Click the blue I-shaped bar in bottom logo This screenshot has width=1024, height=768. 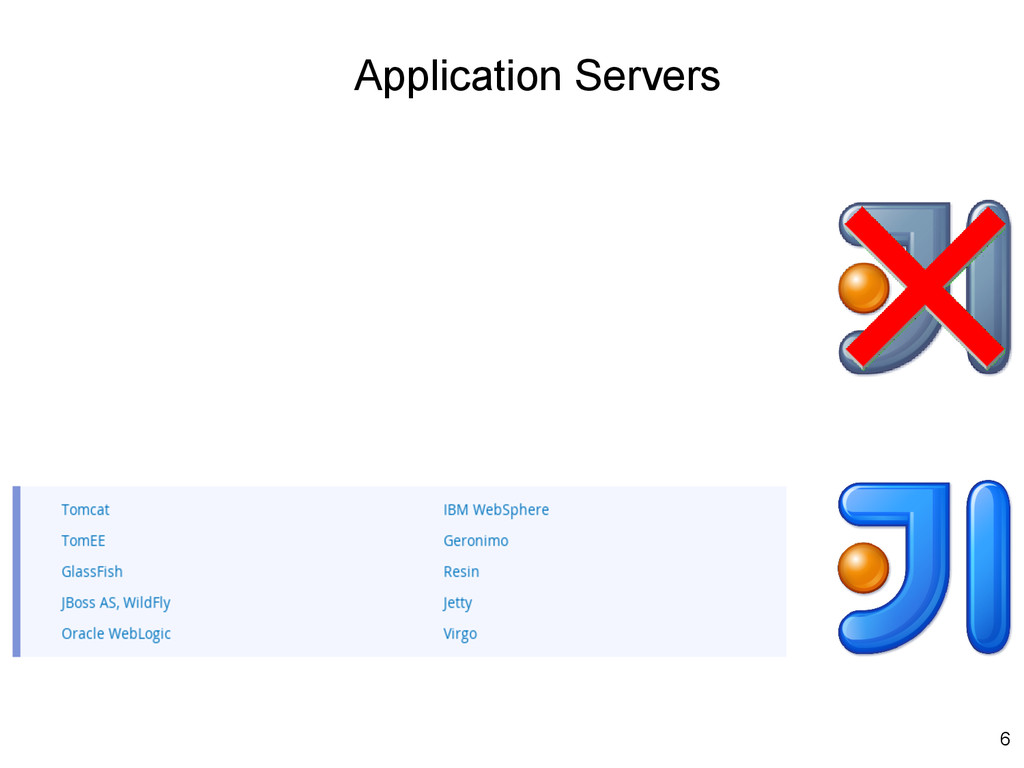click(x=989, y=567)
